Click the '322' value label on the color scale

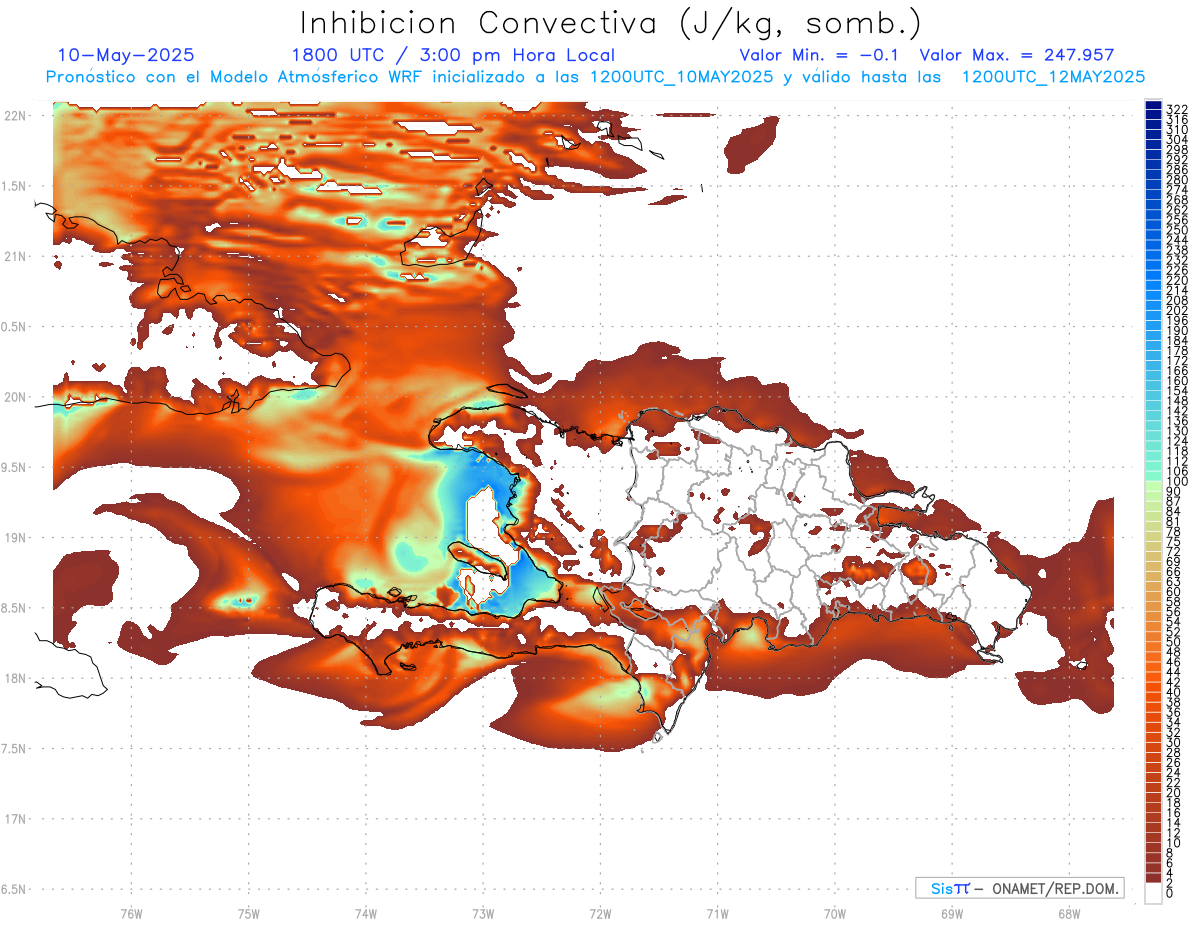point(1176,109)
